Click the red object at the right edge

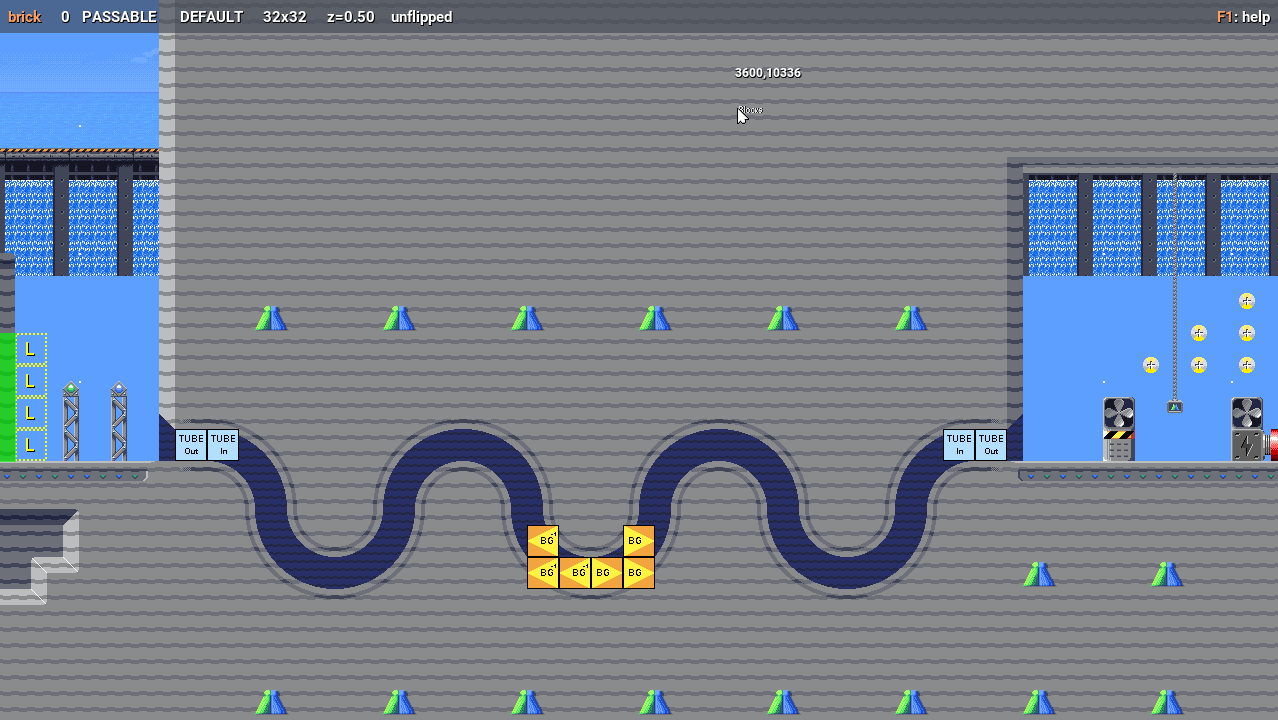click(x=1272, y=445)
